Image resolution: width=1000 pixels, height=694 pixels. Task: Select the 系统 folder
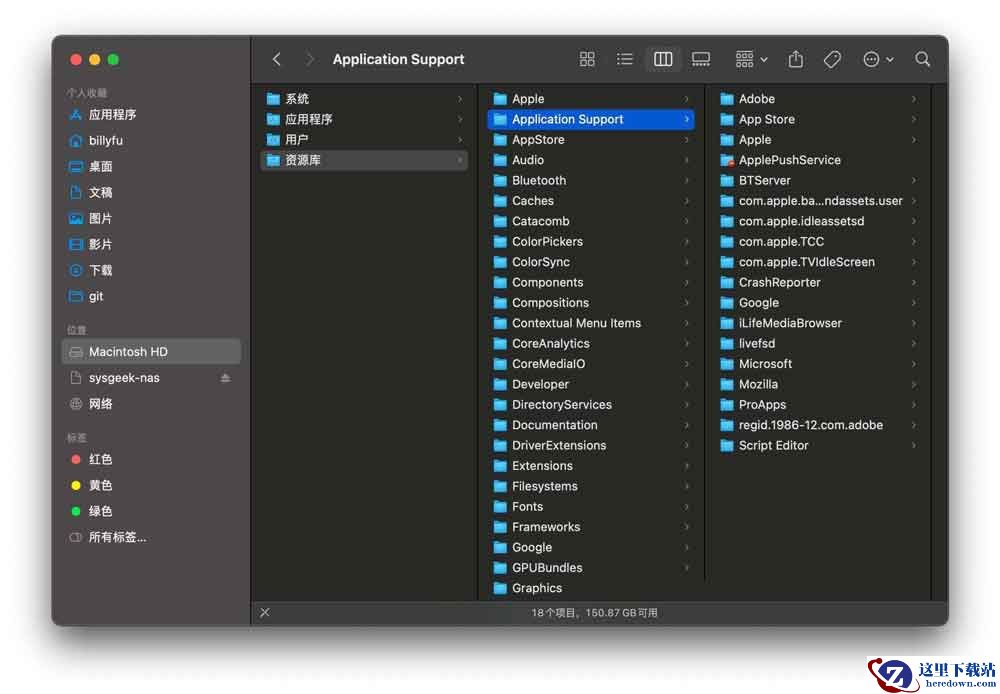click(364, 99)
